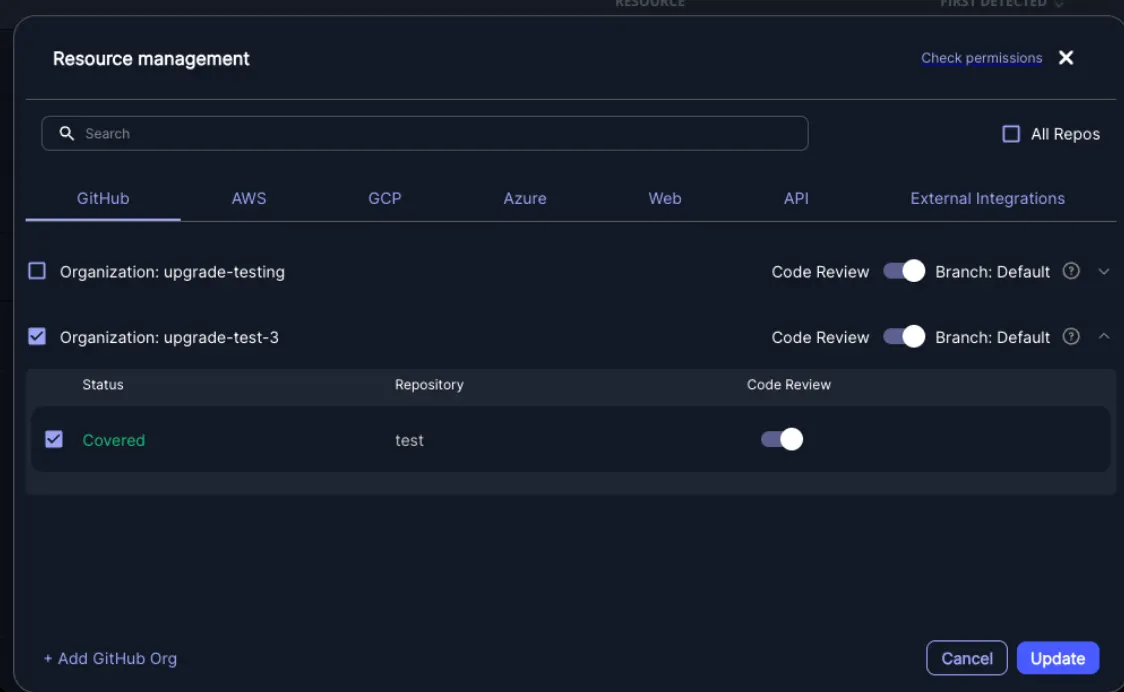1124x692 pixels.
Task: Click the Status column header
Action: [x=103, y=384]
